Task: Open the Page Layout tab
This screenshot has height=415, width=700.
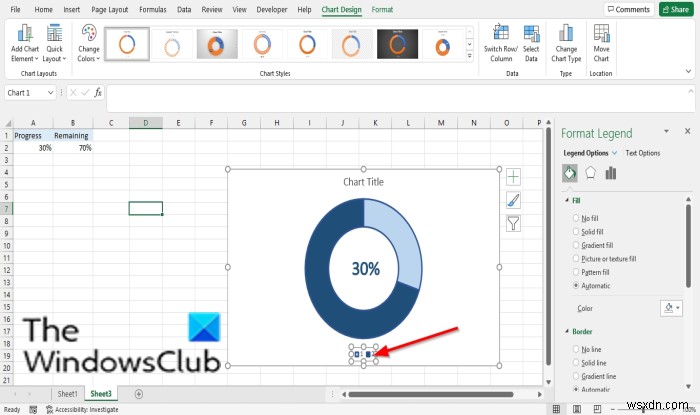Action: coord(109,9)
